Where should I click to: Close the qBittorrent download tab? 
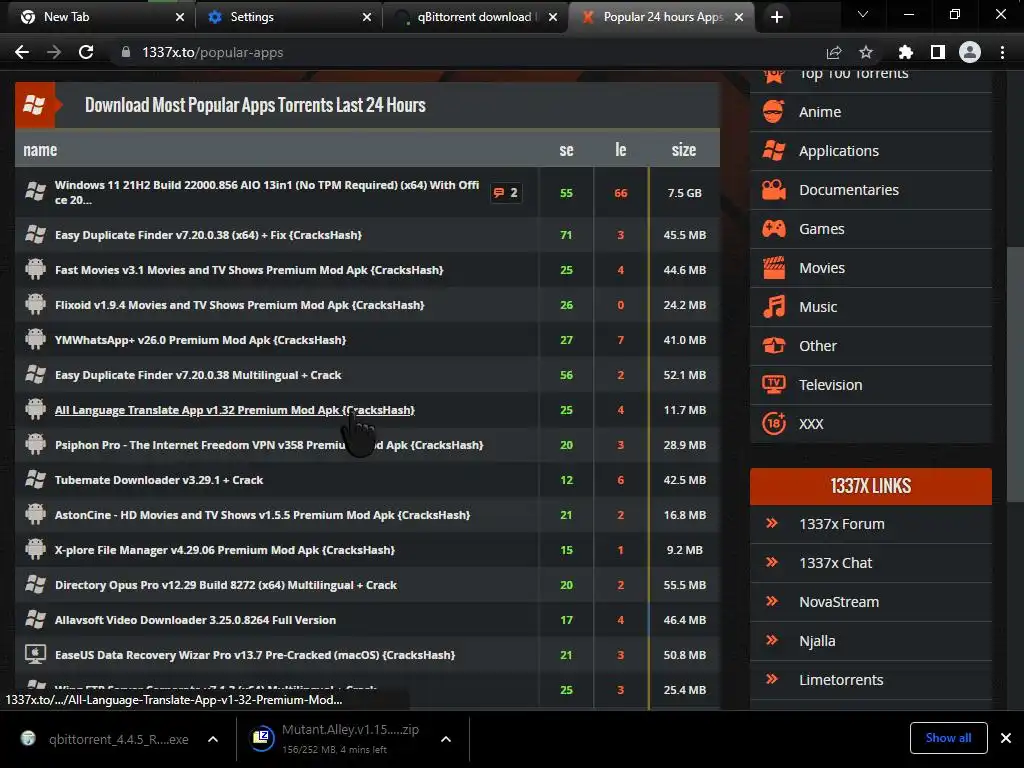[553, 18]
